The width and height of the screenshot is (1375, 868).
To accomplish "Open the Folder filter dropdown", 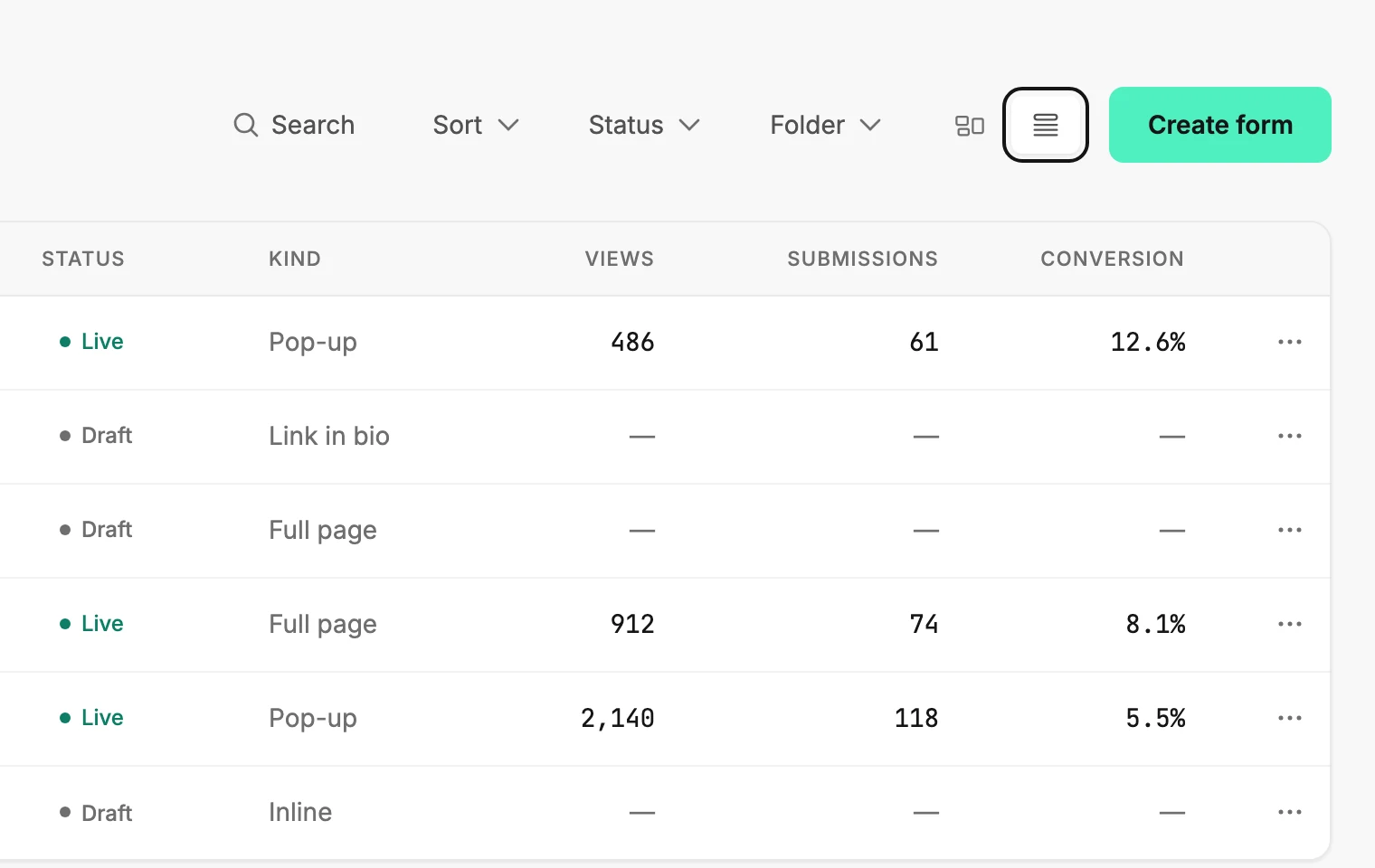I will tap(825, 125).
